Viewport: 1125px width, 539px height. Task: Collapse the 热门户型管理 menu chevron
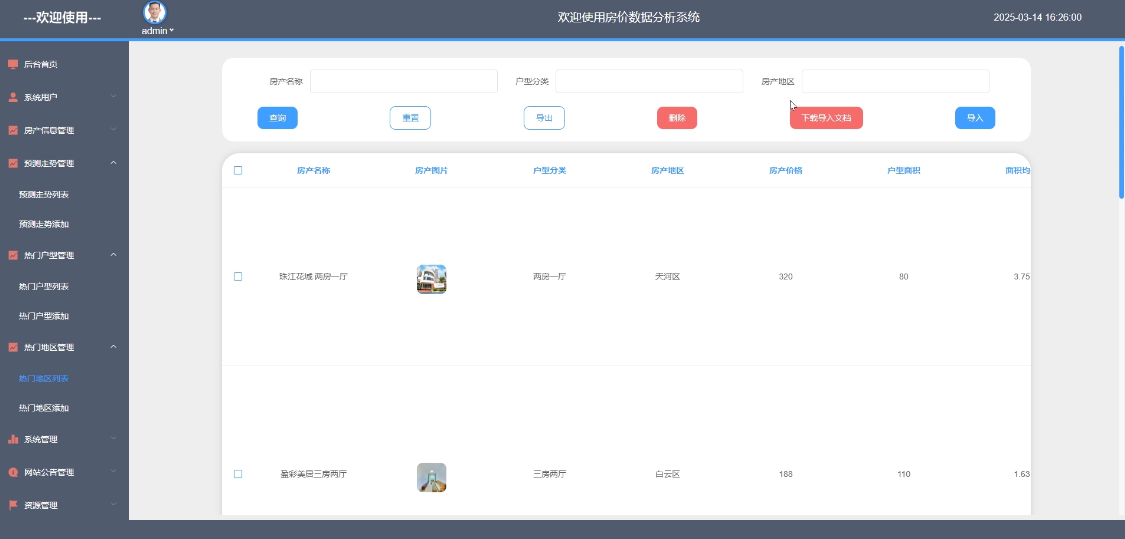pos(113,255)
